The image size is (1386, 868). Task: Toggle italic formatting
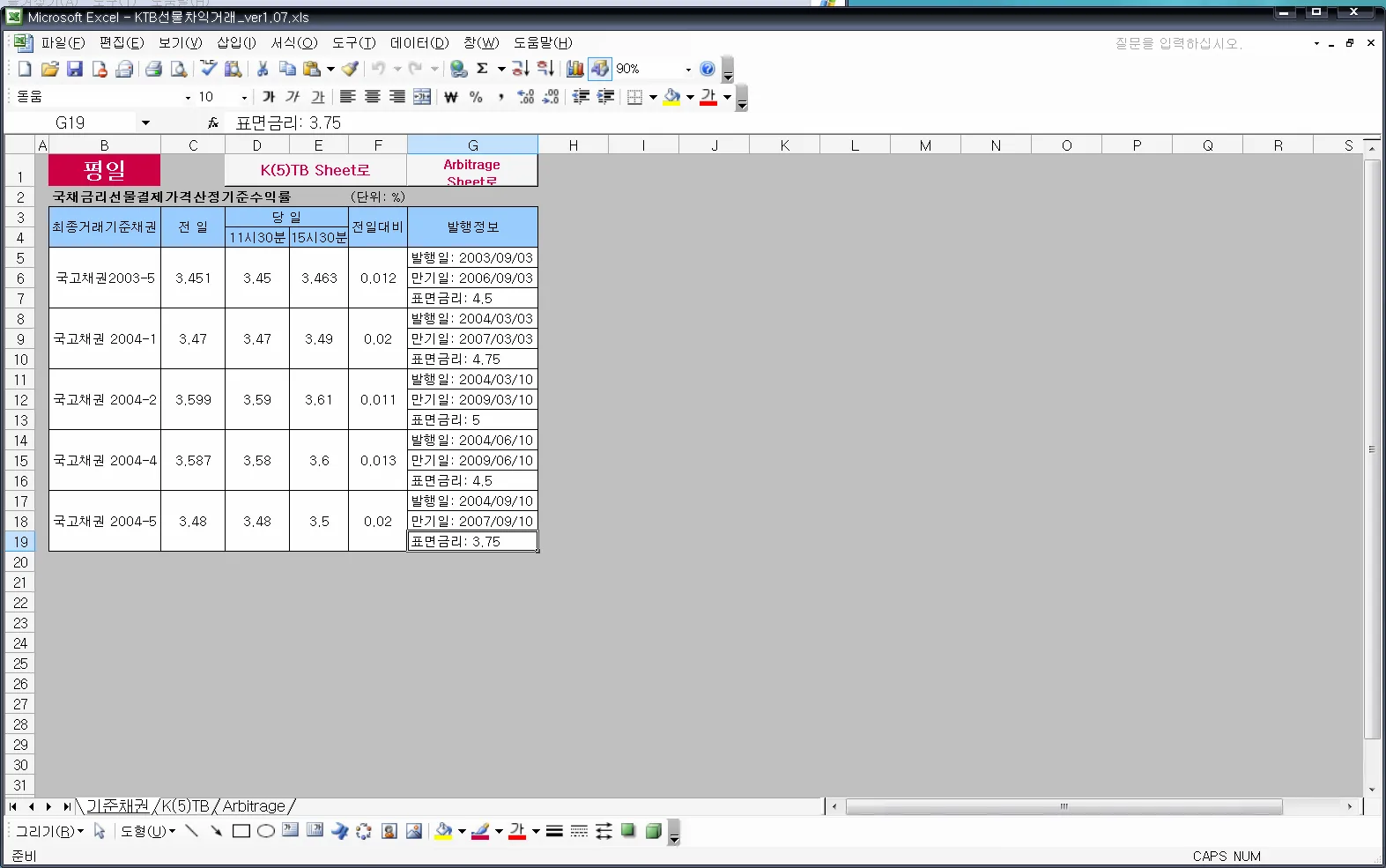pos(293,97)
